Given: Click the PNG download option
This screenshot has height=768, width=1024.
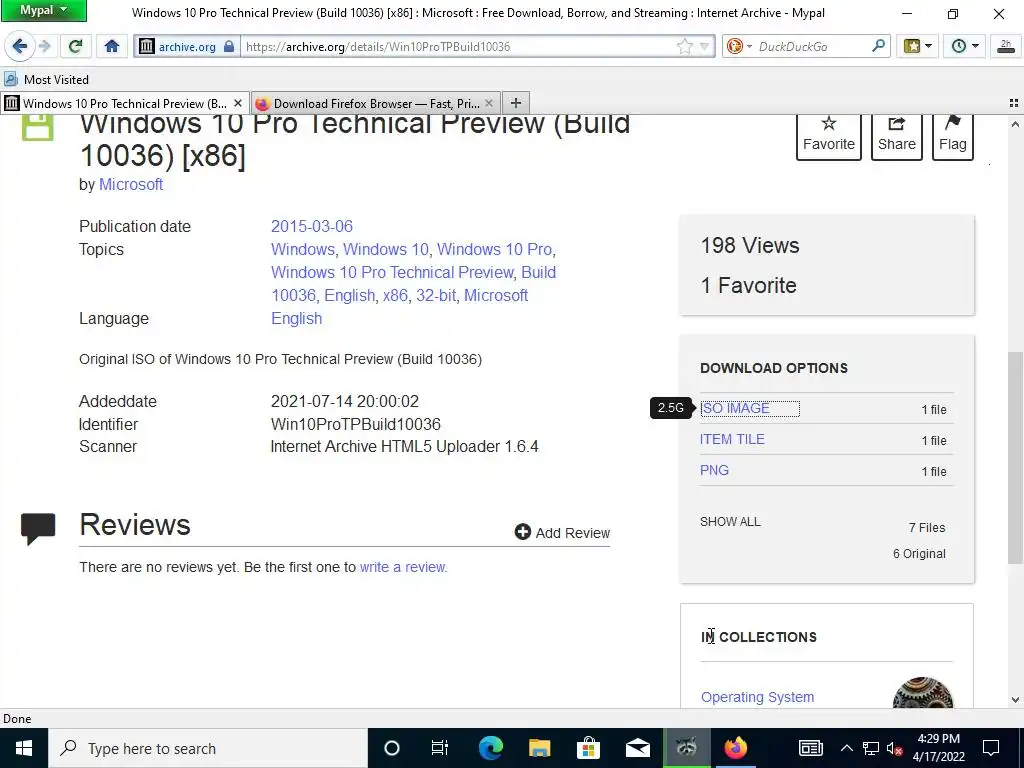Looking at the screenshot, I should (714, 471).
